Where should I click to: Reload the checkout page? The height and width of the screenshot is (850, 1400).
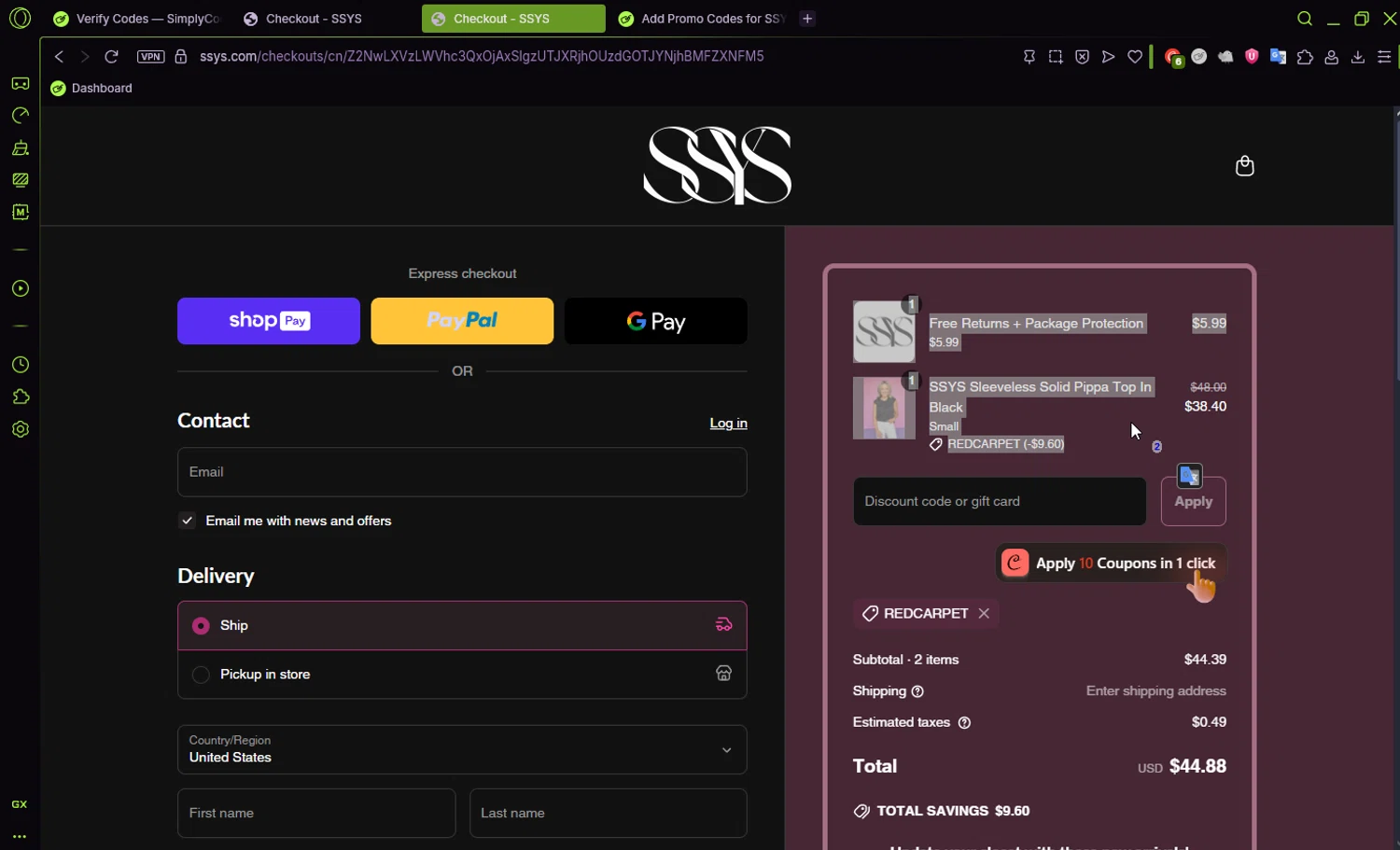tap(111, 57)
